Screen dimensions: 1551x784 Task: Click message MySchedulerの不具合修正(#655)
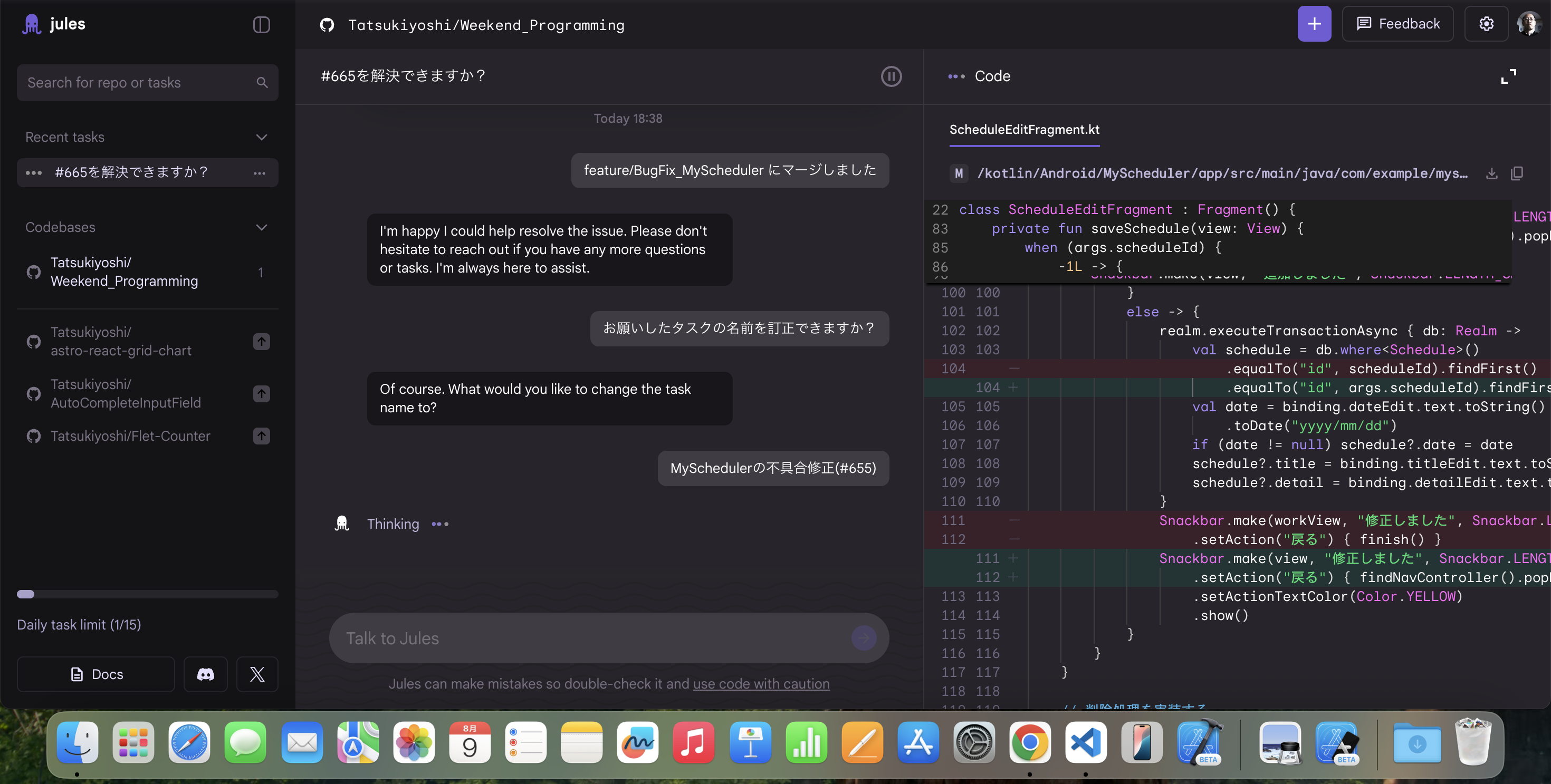click(773, 468)
